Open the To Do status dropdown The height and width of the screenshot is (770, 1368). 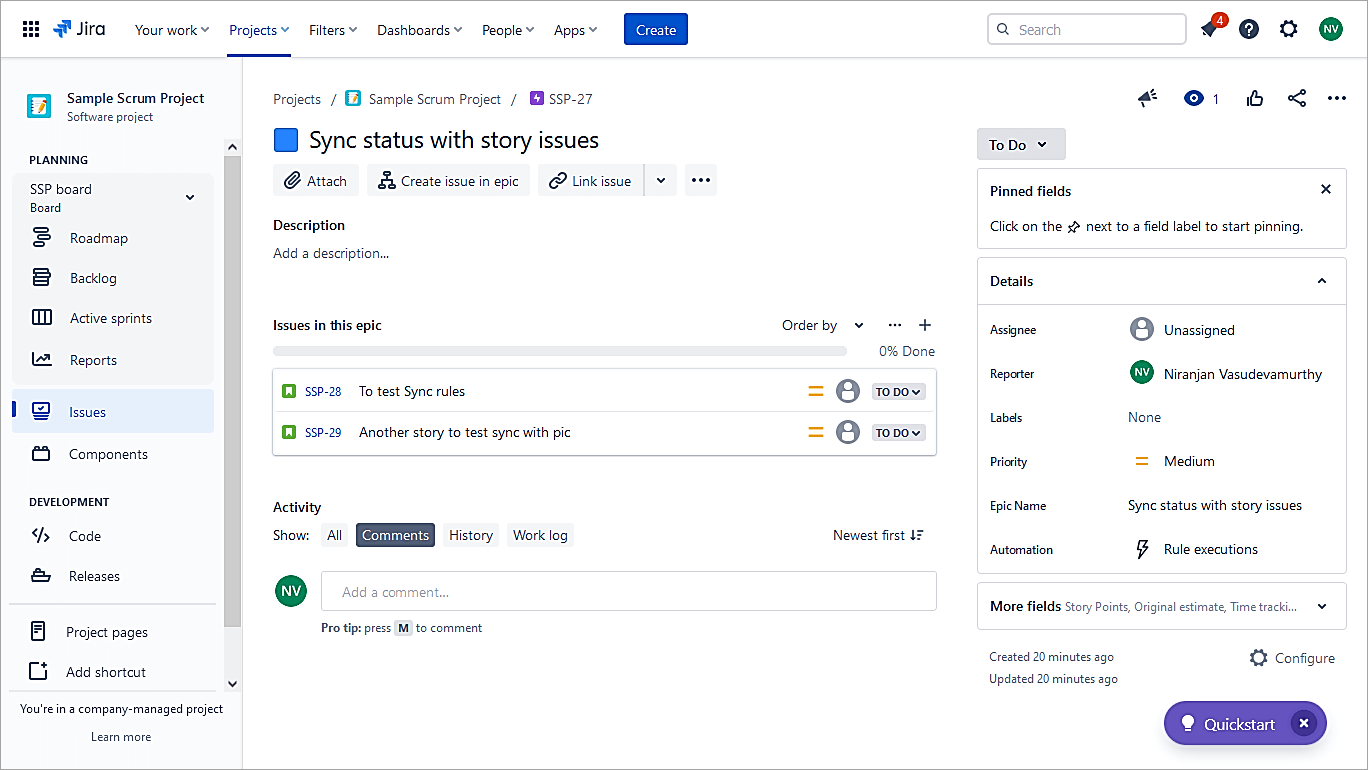coord(1020,144)
